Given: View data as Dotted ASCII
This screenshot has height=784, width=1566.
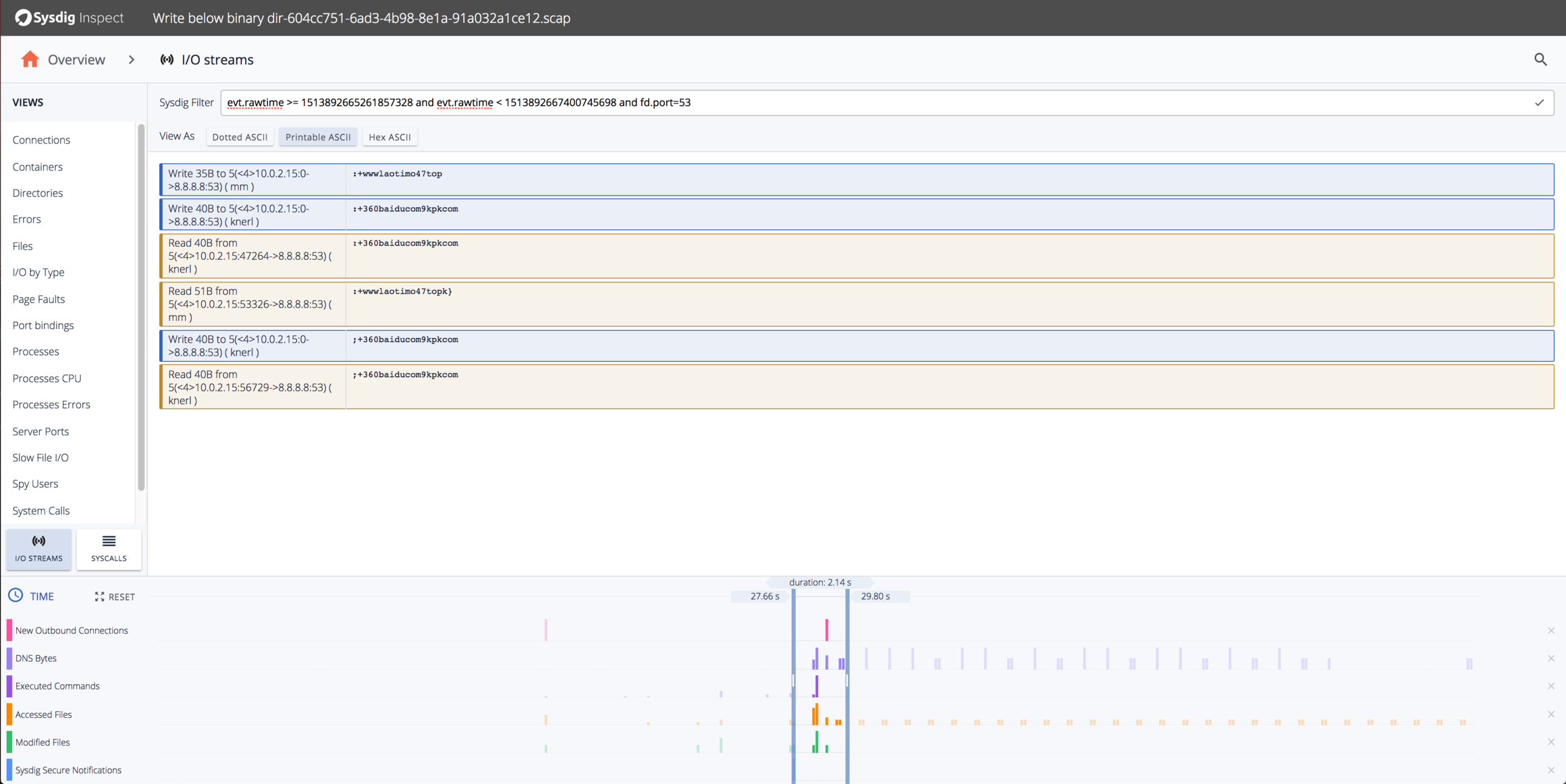Looking at the screenshot, I should click(x=240, y=137).
